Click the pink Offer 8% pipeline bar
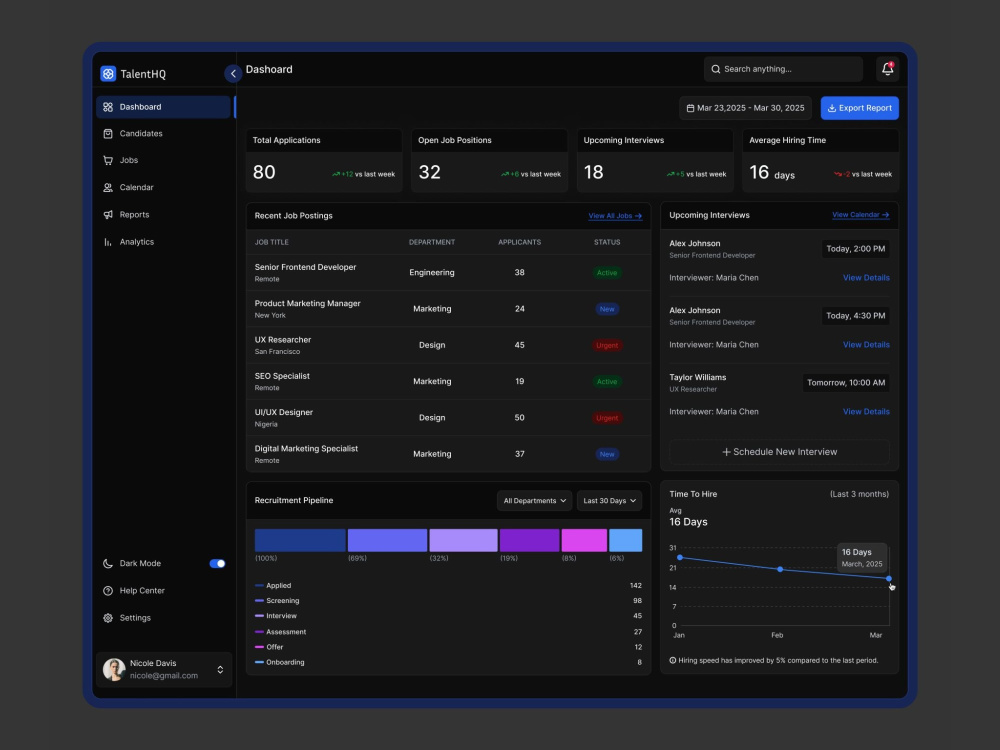 tap(584, 541)
